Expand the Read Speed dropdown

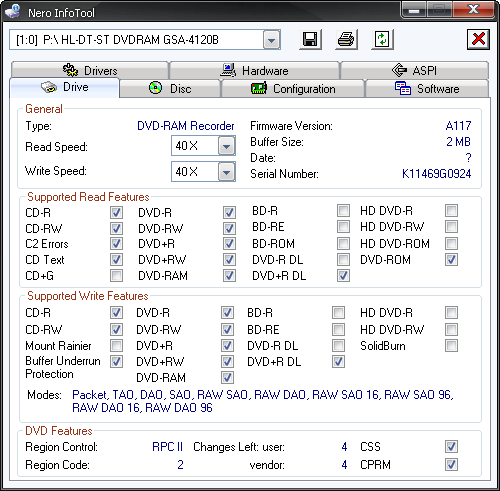(x=227, y=146)
